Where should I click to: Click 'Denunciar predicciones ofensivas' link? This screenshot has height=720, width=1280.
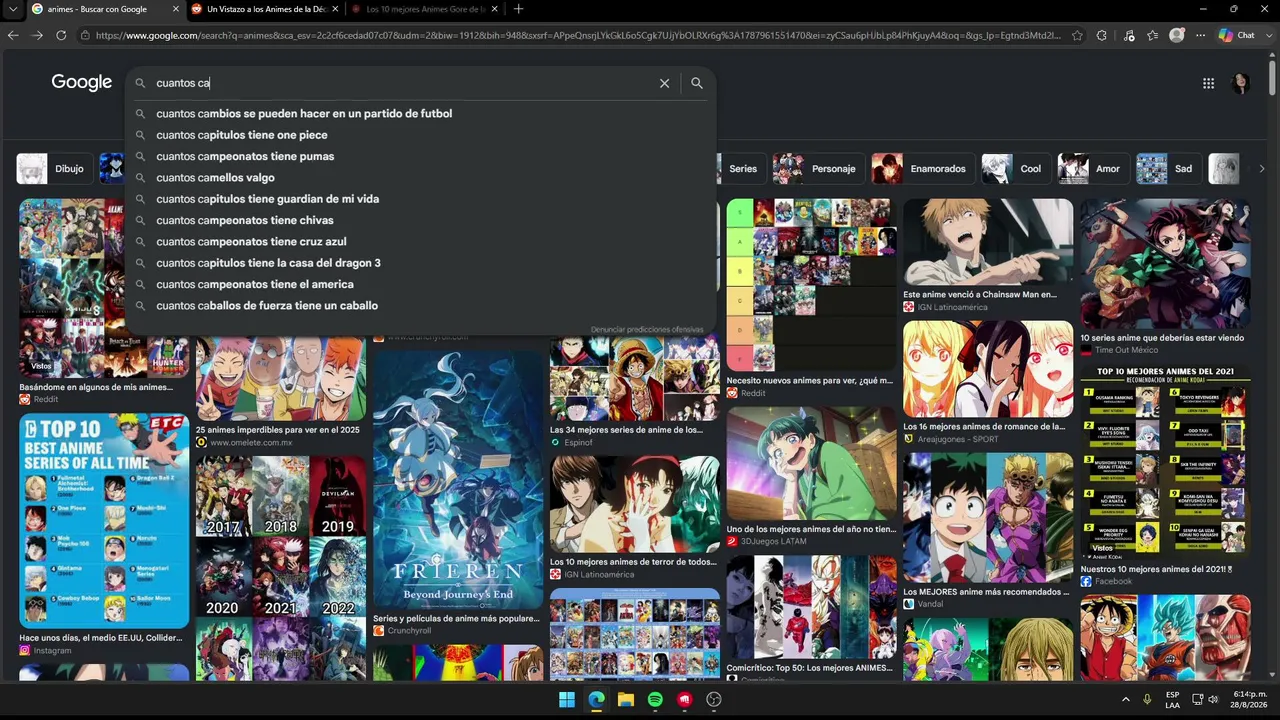coord(647,329)
